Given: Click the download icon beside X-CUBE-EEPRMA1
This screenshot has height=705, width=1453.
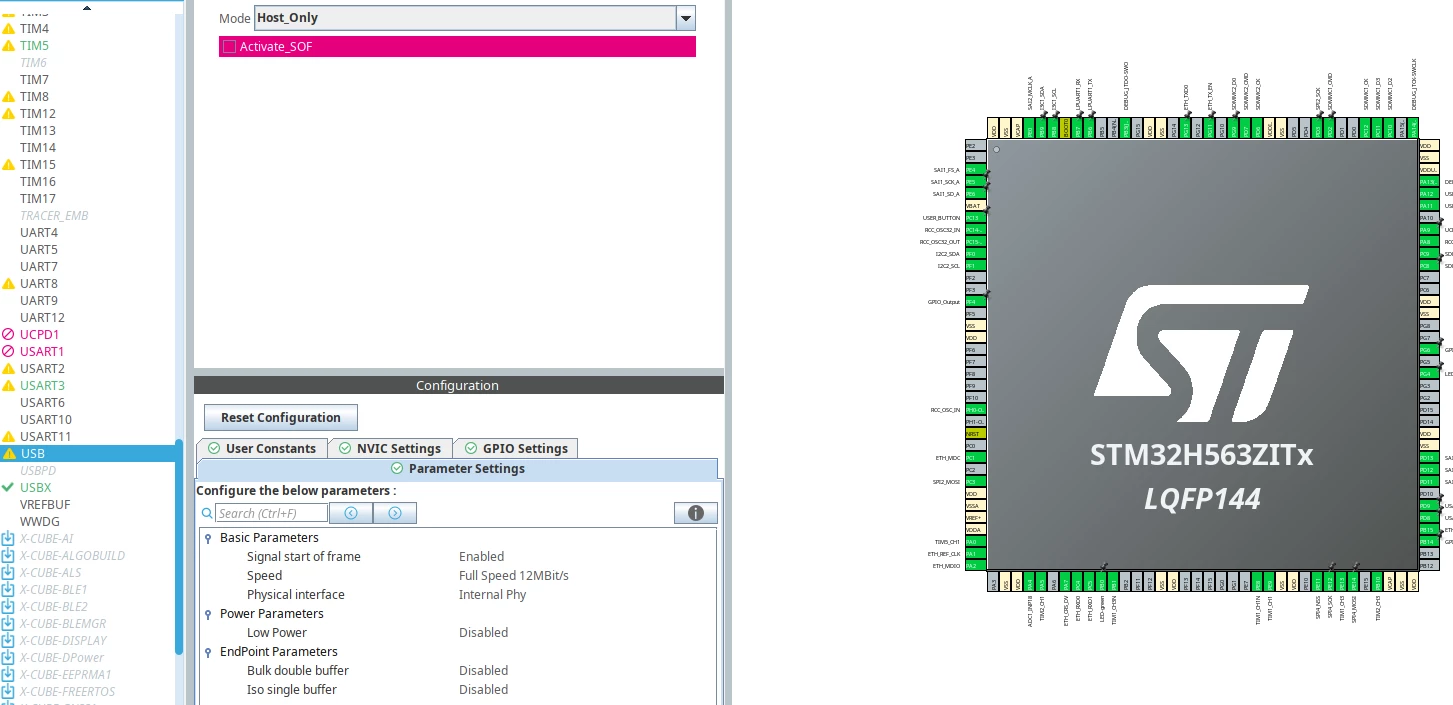Looking at the screenshot, I should point(9,675).
